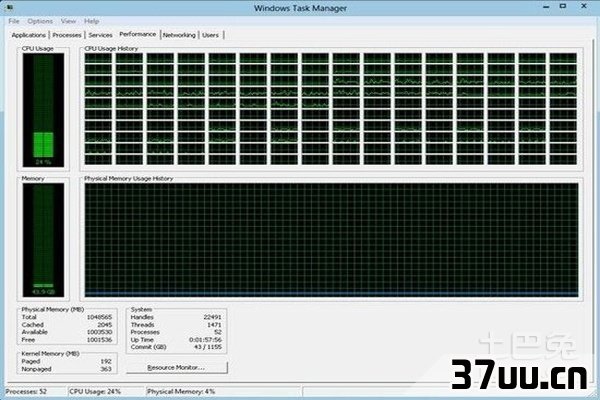Click the System Processes label
This screenshot has width=600, height=400.
click(x=145, y=332)
